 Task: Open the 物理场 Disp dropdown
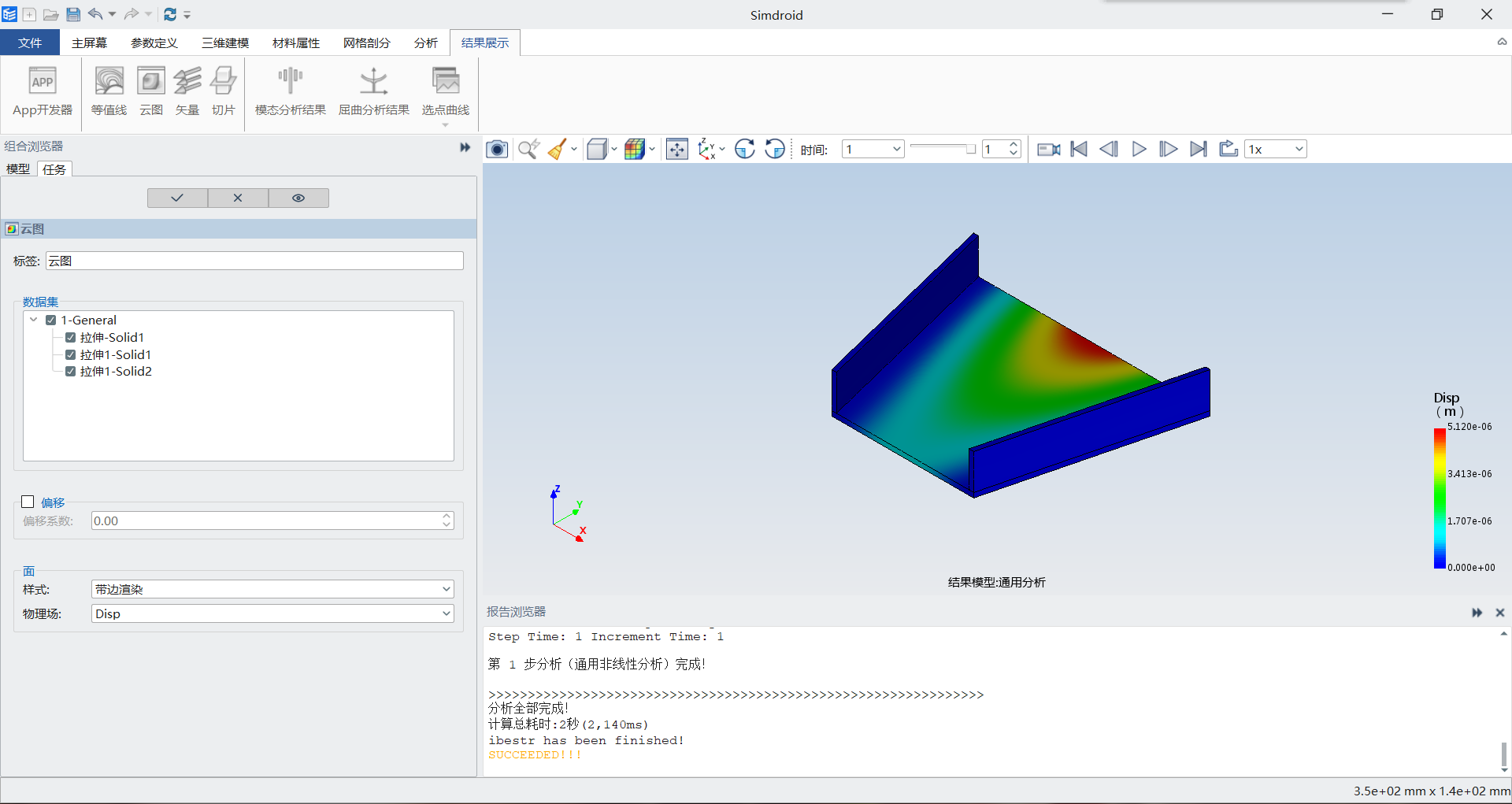tap(272, 613)
